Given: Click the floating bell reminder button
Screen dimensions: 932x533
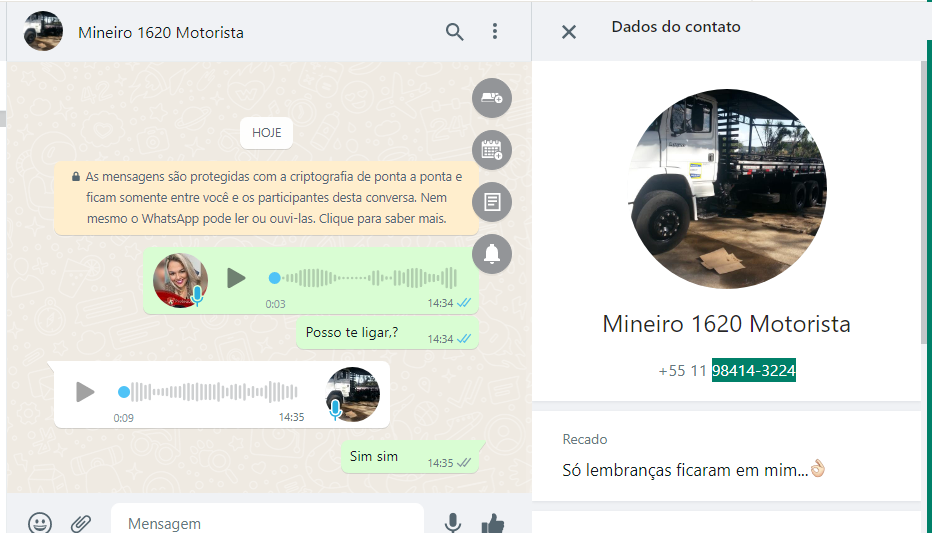Looking at the screenshot, I should click(x=492, y=254).
